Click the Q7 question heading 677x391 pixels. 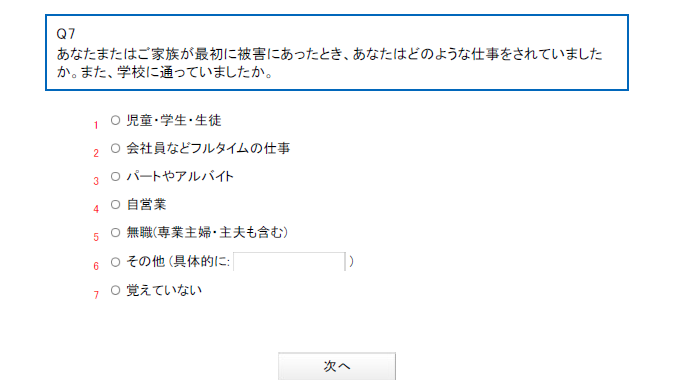pyautogui.click(x=66, y=34)
